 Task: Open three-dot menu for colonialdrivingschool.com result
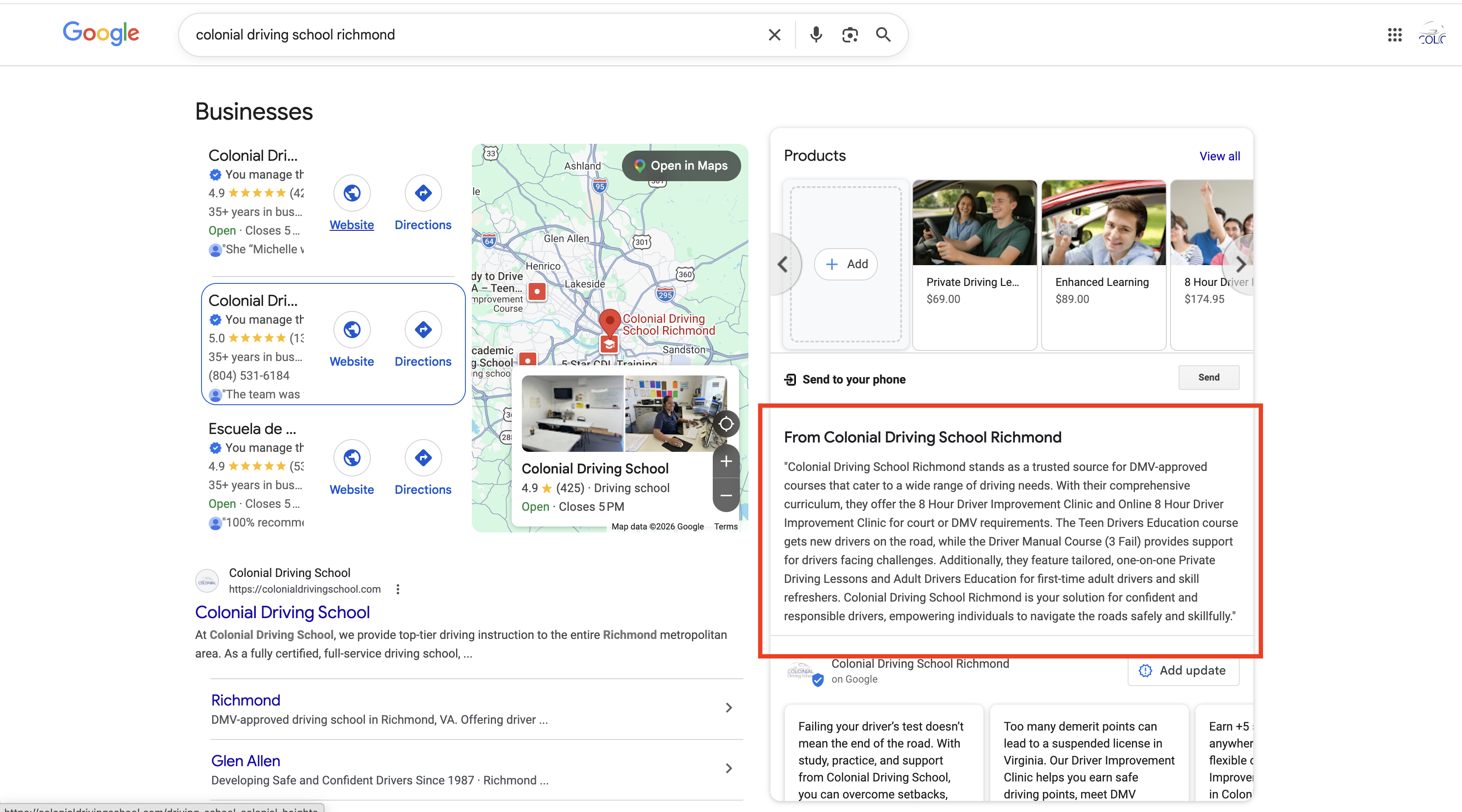click(398, 590)
